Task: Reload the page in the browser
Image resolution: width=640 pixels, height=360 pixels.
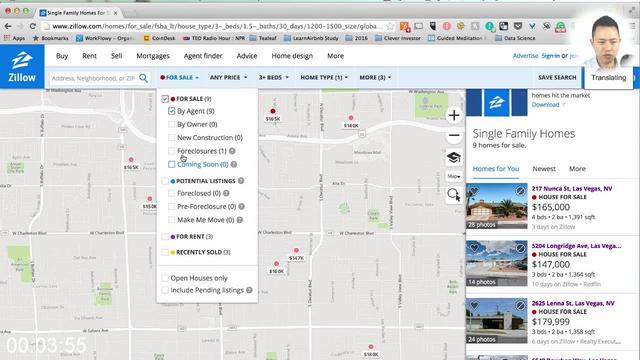Action: tap(33, 26)
